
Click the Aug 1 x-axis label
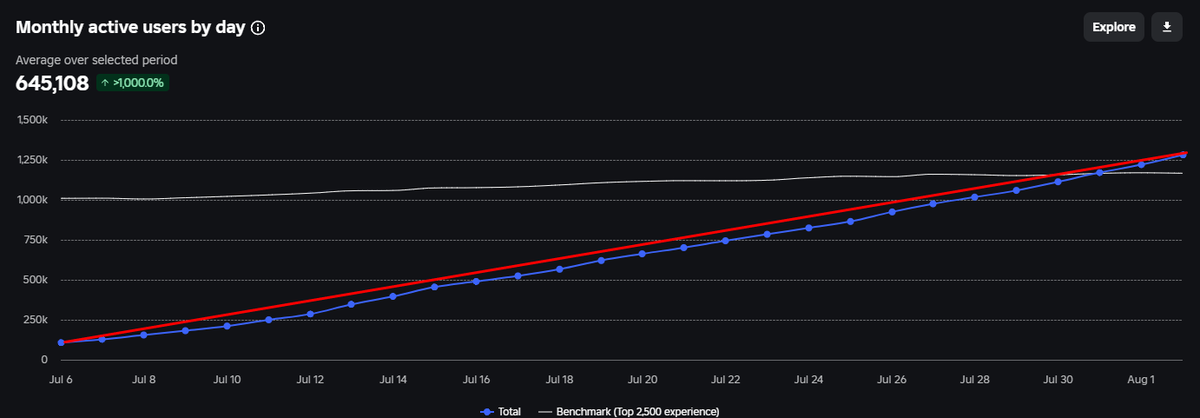1141,380
